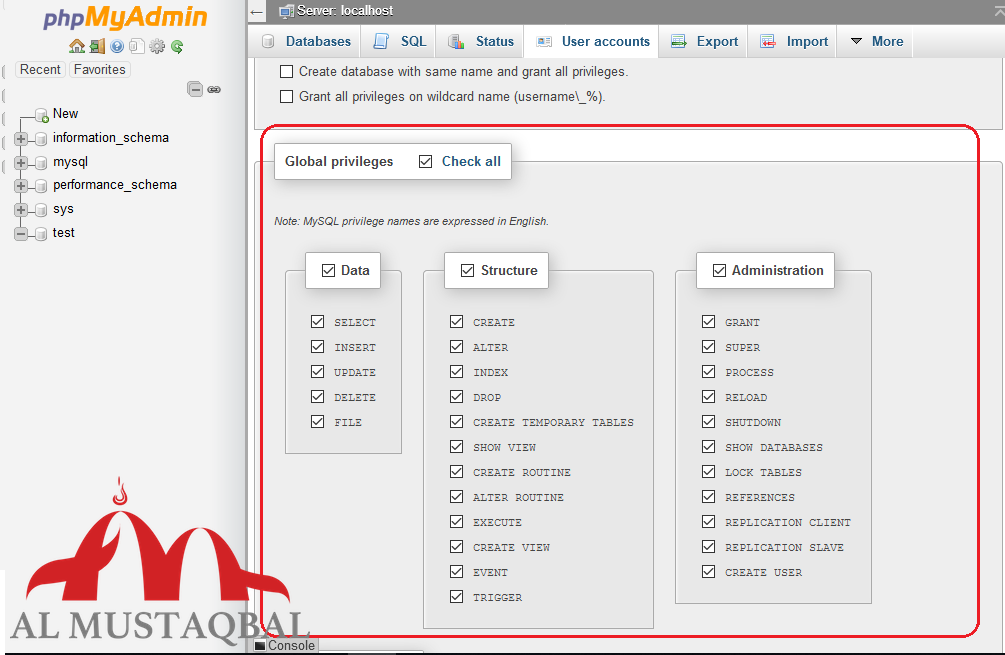Reload the navigation panel icon
The height and width of the screenshot is (655, 1005).
[178, 46]
